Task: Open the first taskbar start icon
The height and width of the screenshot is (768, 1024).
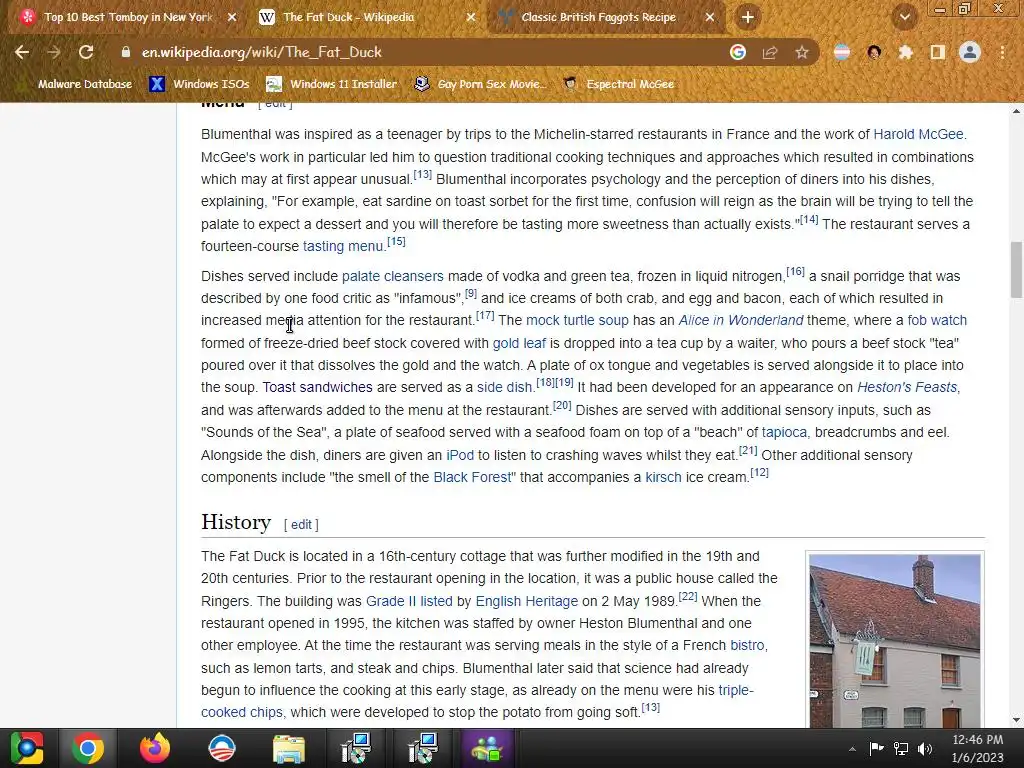Action: [27, 748]
